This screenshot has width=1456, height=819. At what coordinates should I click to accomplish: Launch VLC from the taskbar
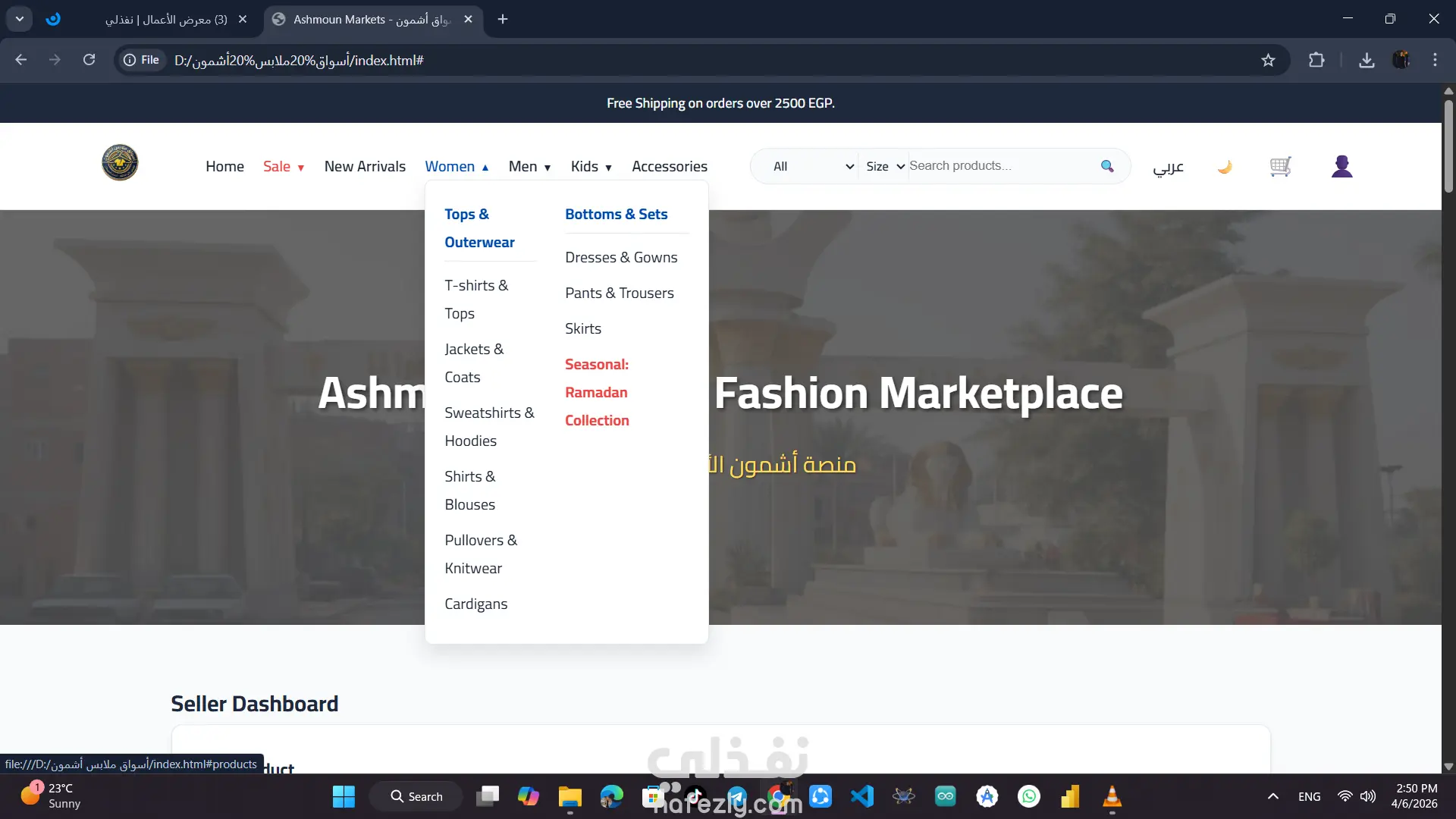pyautogui.click(x=1112, y=796)
